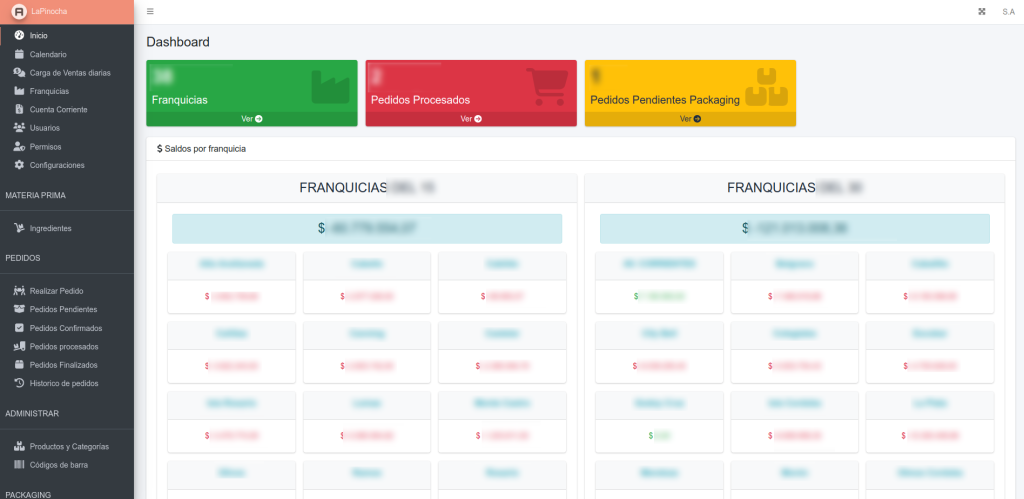1024x499 pixels.
Task: Click the fullscreen expand icon
Action: point(982,12)
